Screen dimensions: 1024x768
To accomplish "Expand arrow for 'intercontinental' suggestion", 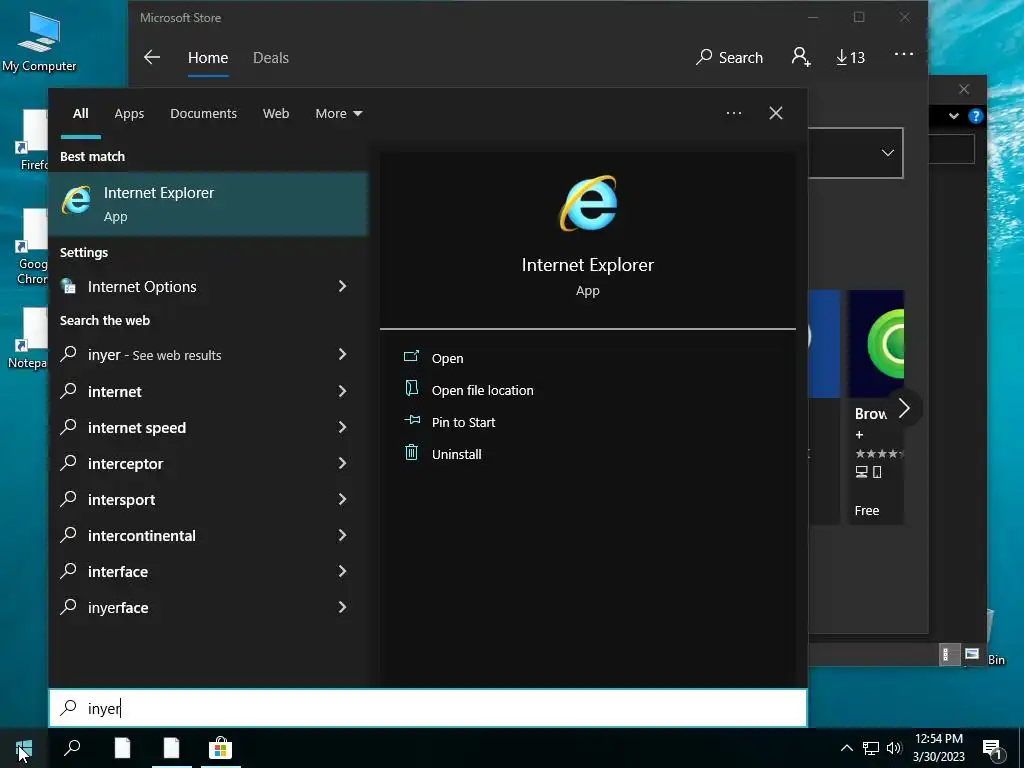I will 342,535.
